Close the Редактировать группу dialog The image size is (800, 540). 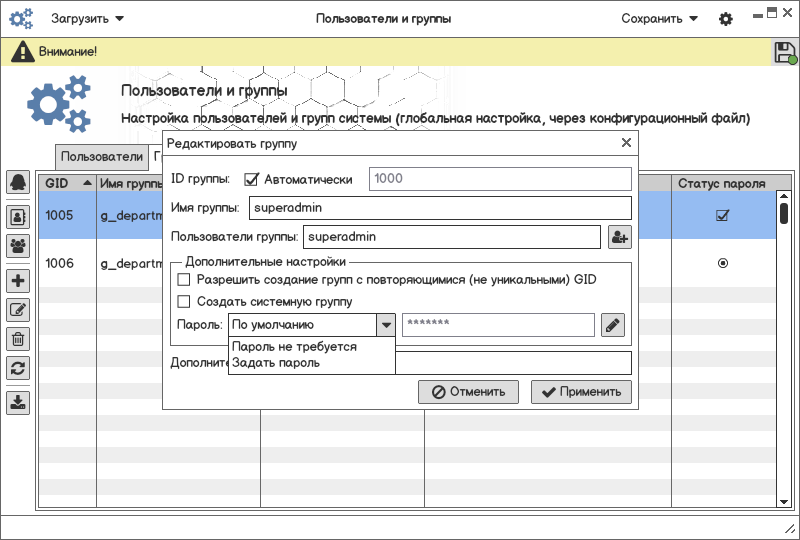[x=627, y=143]
